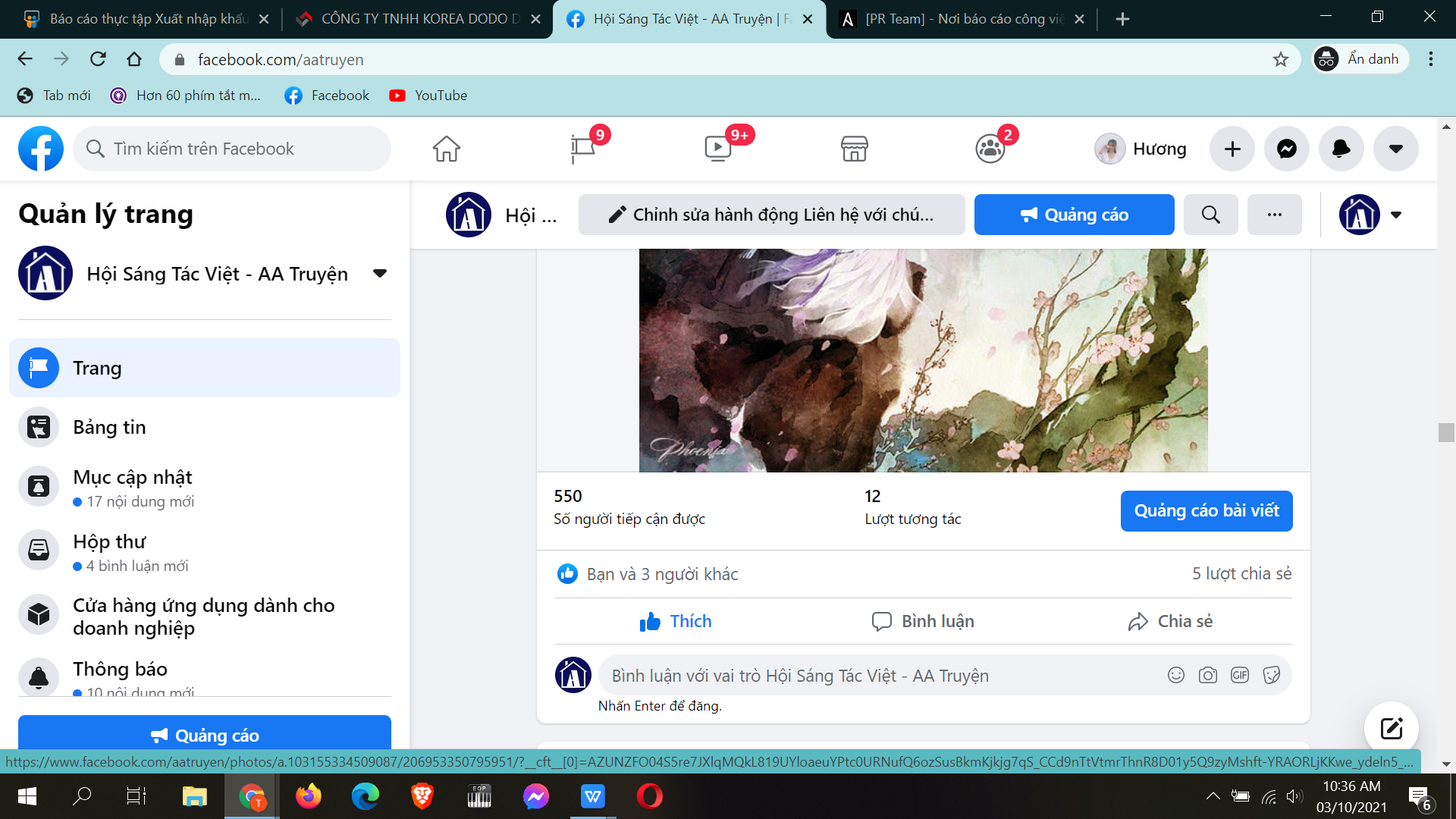Open a new browser tab
The image size is (1456, 819).
(1123, 19)
